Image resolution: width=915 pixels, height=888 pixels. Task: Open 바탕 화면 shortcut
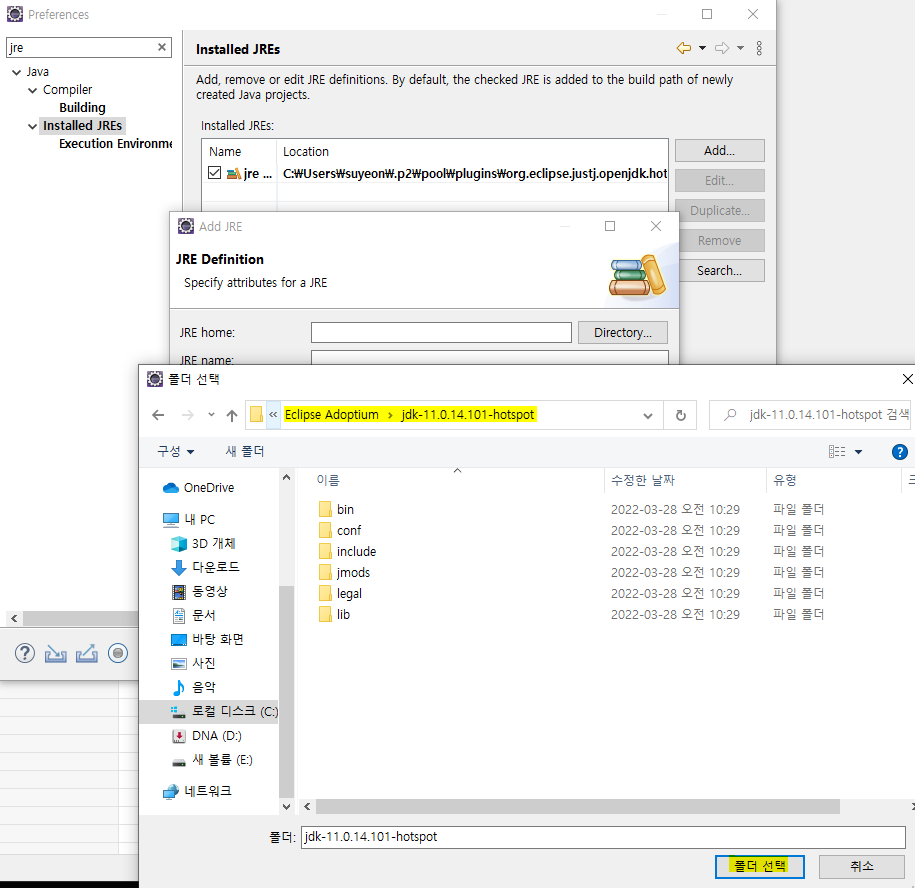coord(207,639)
